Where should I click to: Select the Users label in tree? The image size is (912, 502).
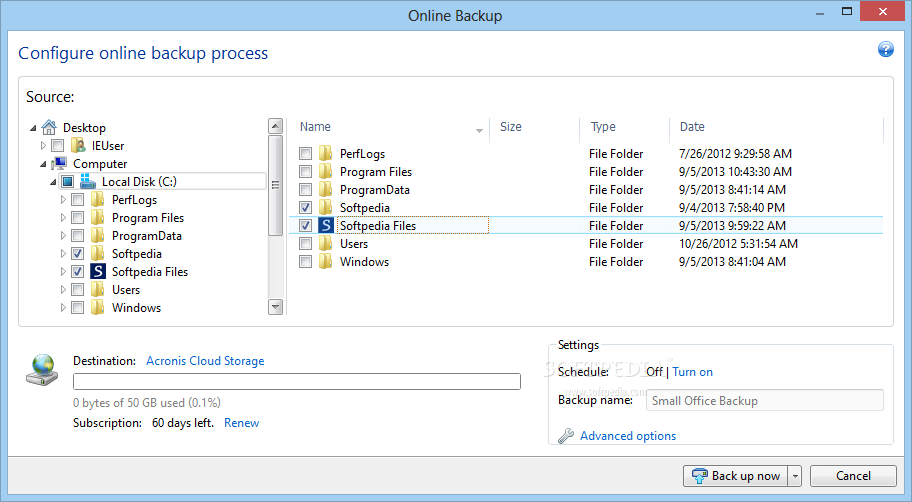126,290
